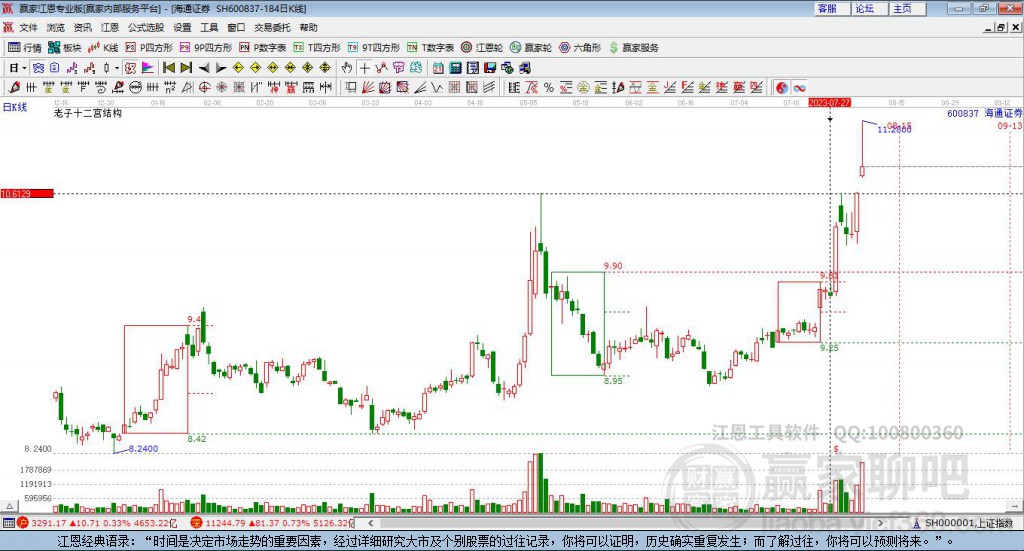Select the red pencil drawing tool
The image size is (1024, 551).
14,87
